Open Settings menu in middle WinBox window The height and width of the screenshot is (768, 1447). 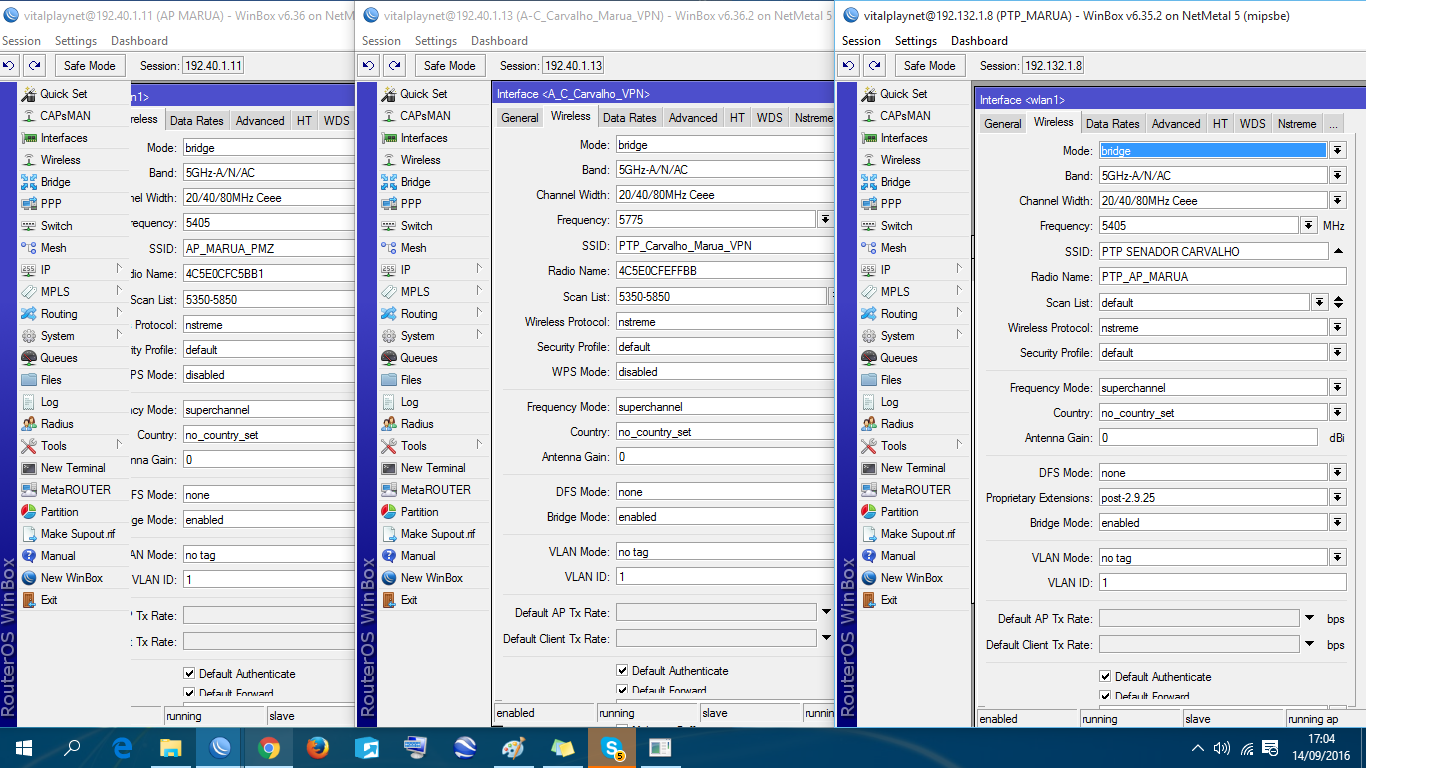436,41
